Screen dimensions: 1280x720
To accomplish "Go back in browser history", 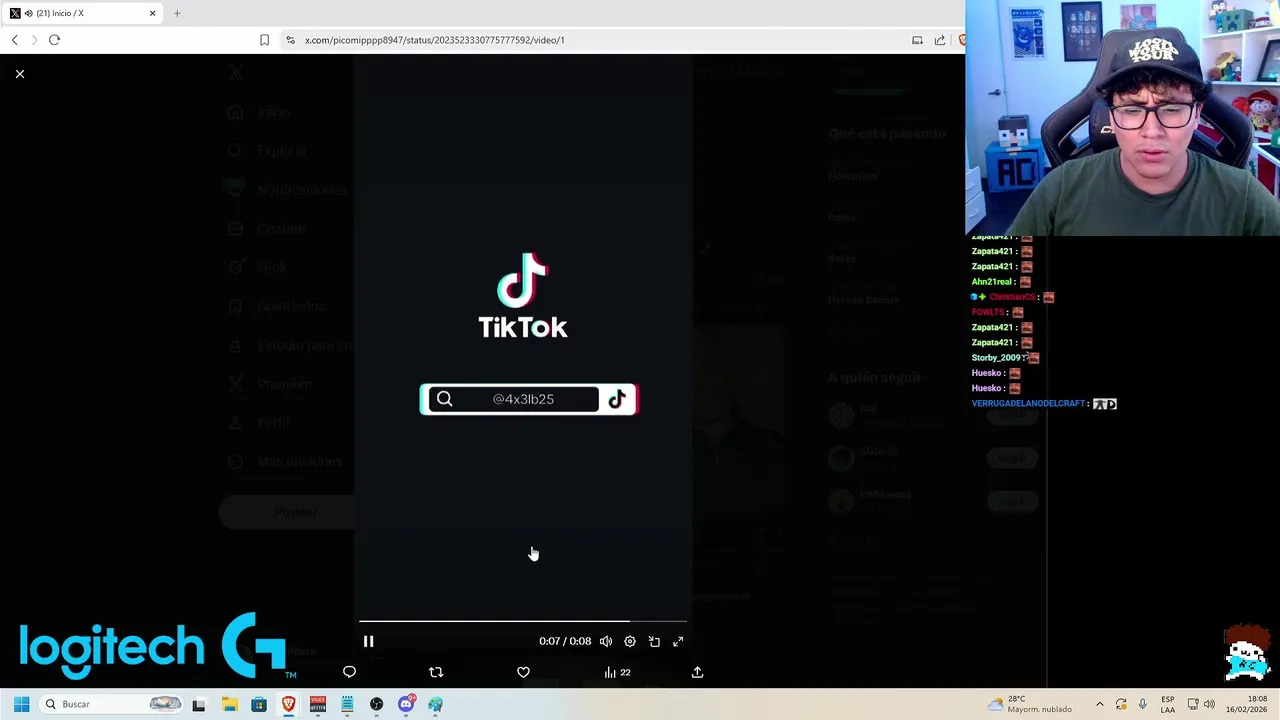I will coord(15,40).
